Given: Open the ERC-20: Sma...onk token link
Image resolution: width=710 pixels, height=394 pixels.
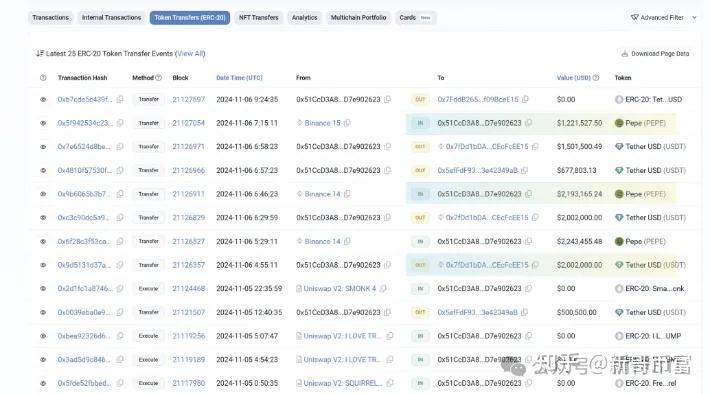Looking at the screenshot, I should click(x=655, y=288).
